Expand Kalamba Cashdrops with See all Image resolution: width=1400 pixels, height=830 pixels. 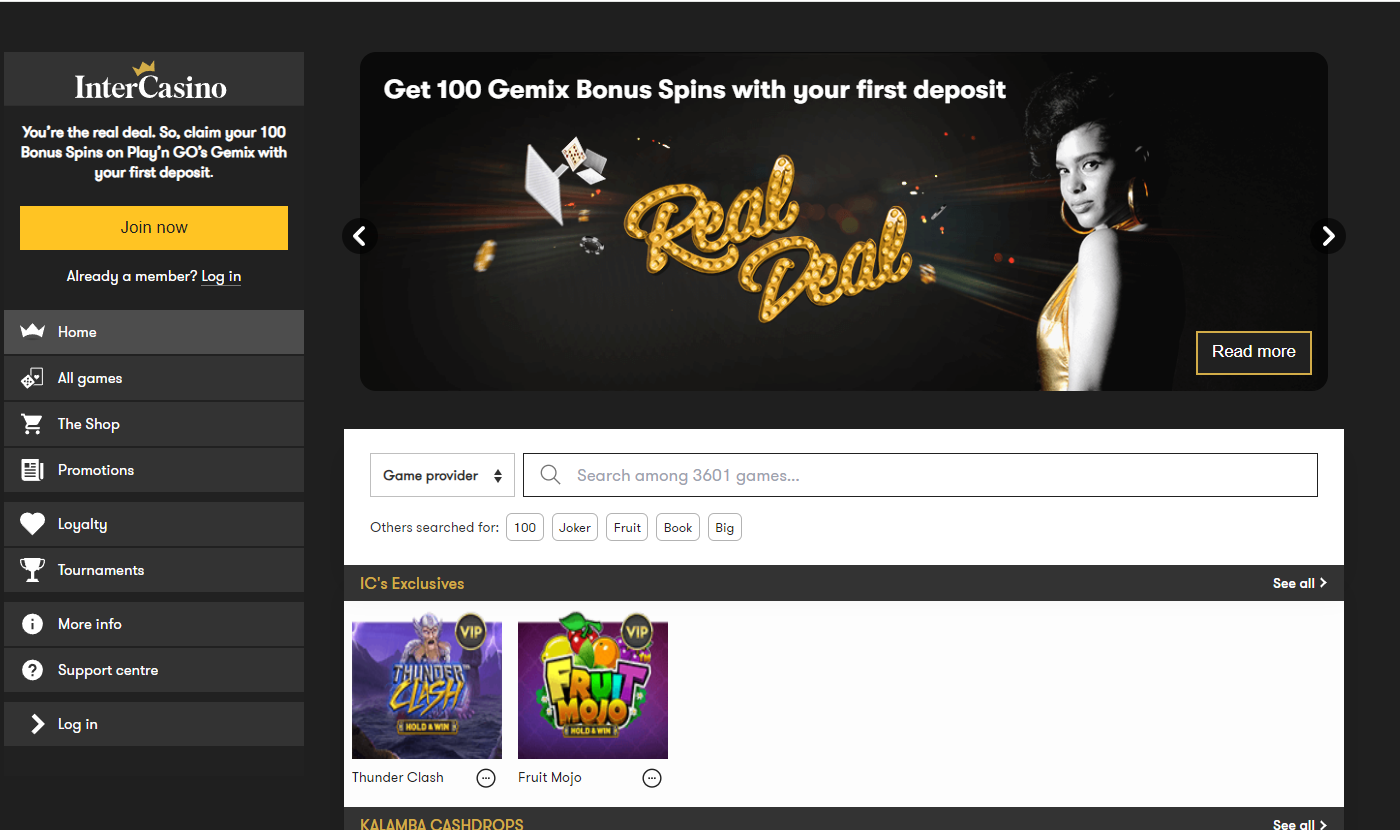point(1300,824)
